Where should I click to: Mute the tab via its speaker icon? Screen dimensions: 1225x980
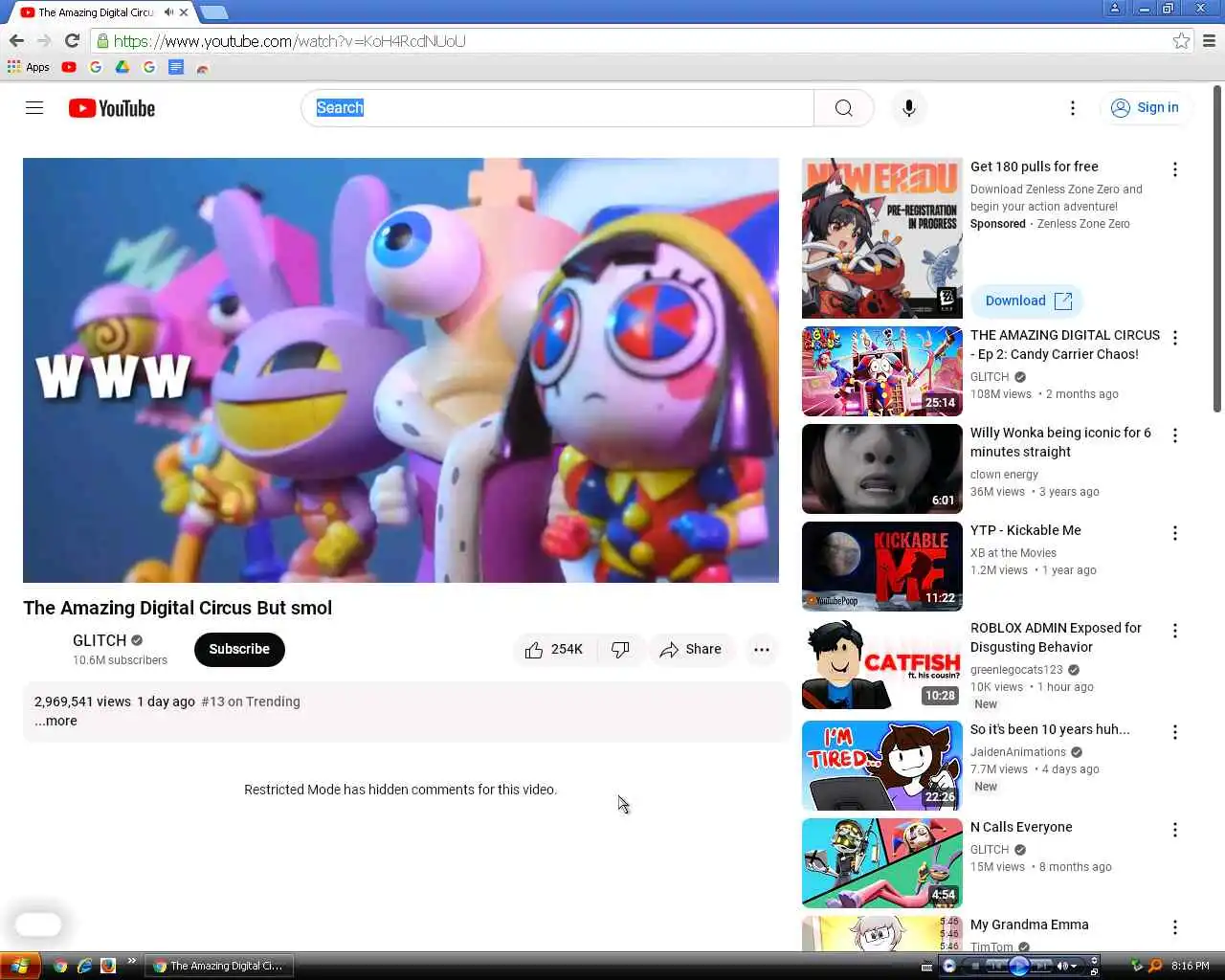(x=168, y=12)
